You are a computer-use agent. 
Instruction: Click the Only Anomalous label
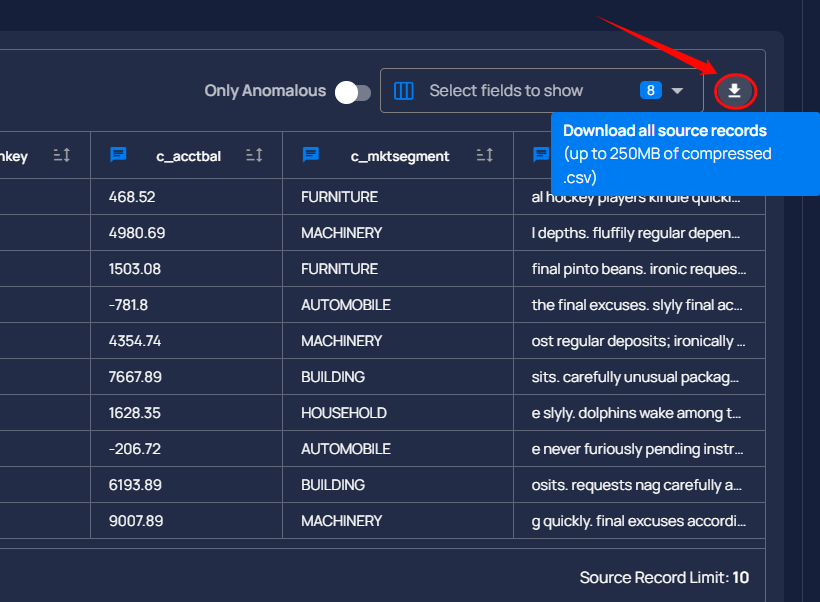[x=265, y=91]
